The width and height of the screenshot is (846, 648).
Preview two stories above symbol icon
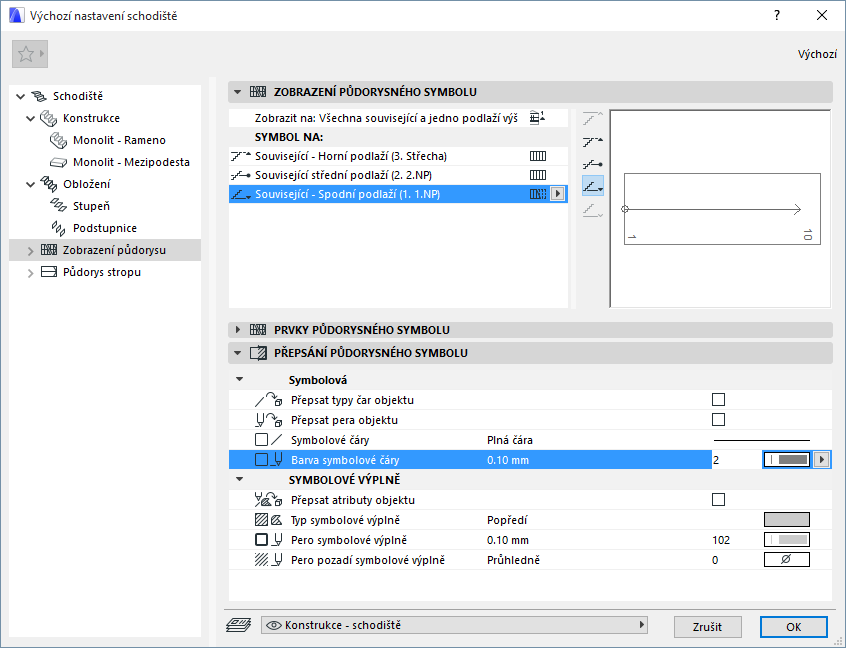(x=592, y=118)
